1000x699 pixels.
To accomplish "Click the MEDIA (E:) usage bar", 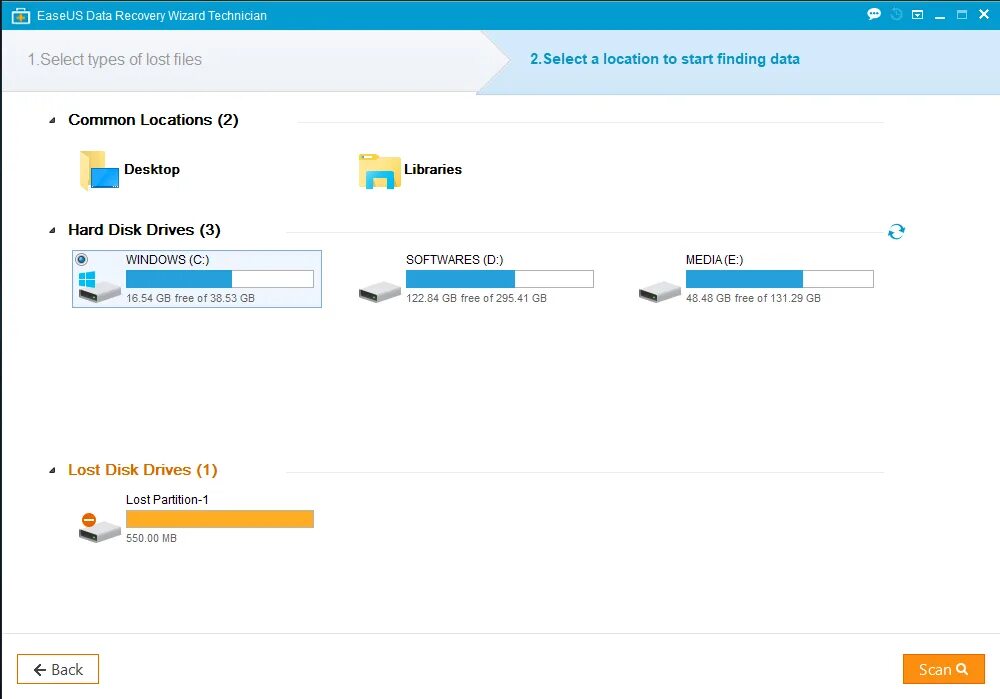I will (779, 279).
